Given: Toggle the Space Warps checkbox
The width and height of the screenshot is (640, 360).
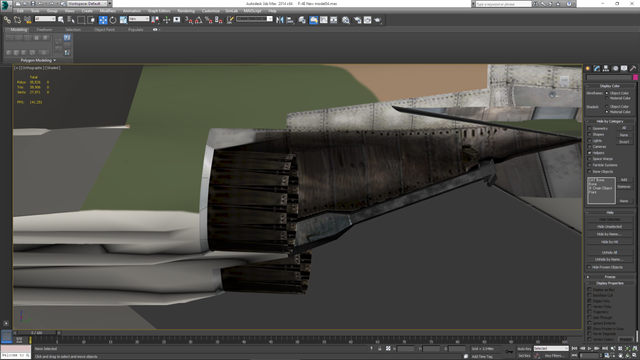Looking at the screenshot, I should coord(589,159).
